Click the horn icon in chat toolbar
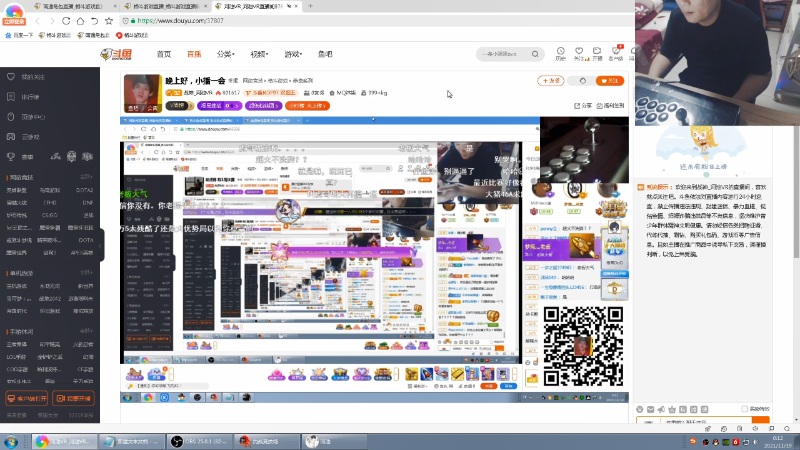 click(661, 409)
